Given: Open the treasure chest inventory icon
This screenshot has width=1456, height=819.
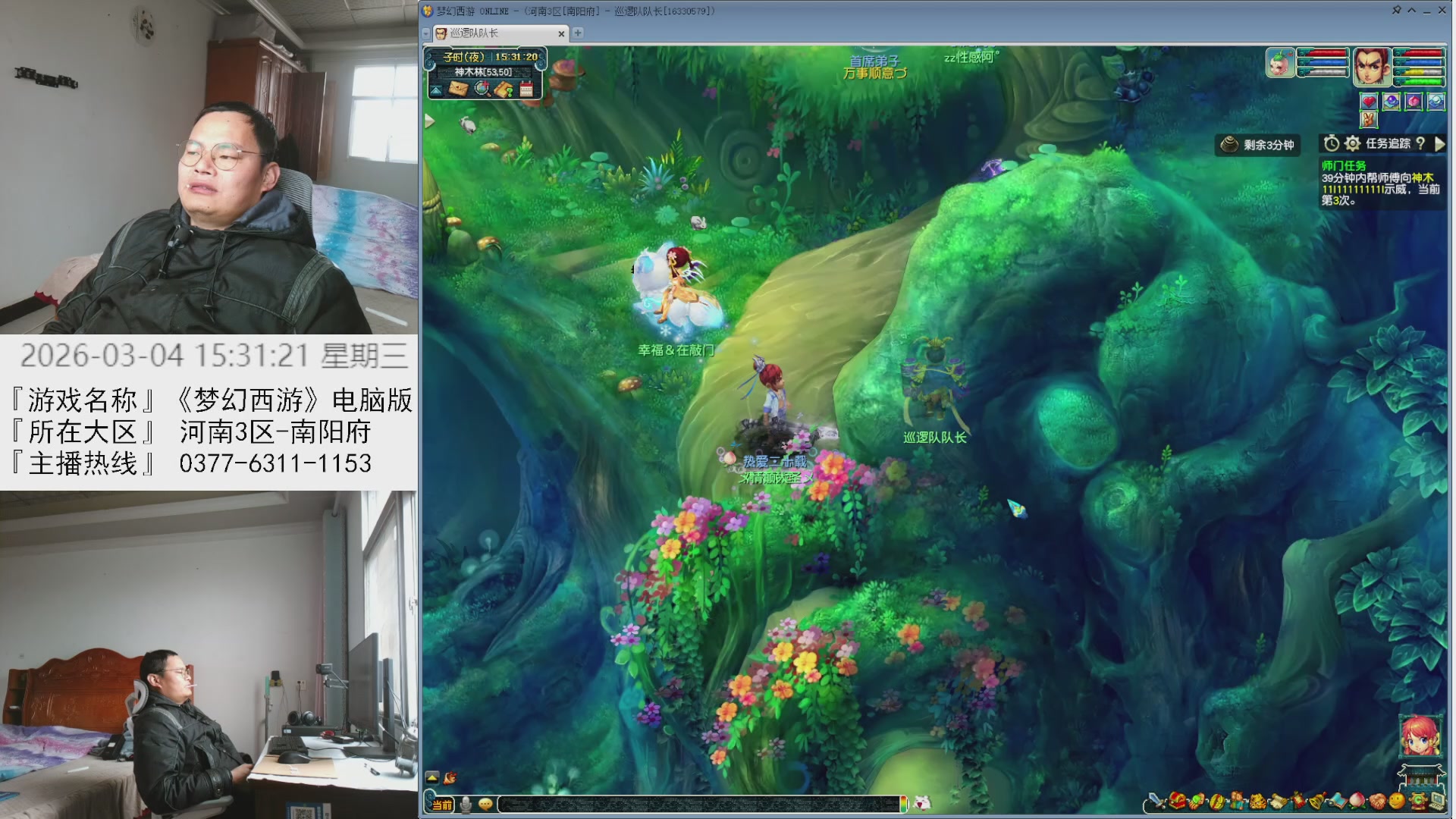Looking at the screenshot, I should pyautogui.click(x=1177, y=802).
